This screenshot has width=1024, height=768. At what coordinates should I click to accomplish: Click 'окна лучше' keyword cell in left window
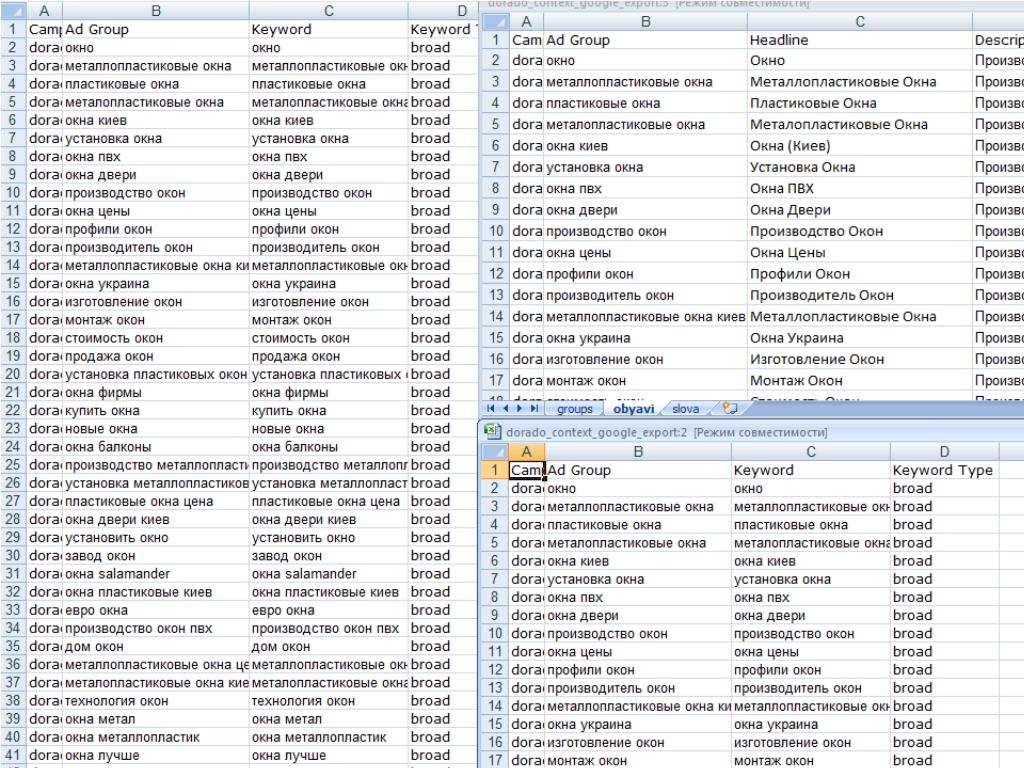[x=328, y=755]
